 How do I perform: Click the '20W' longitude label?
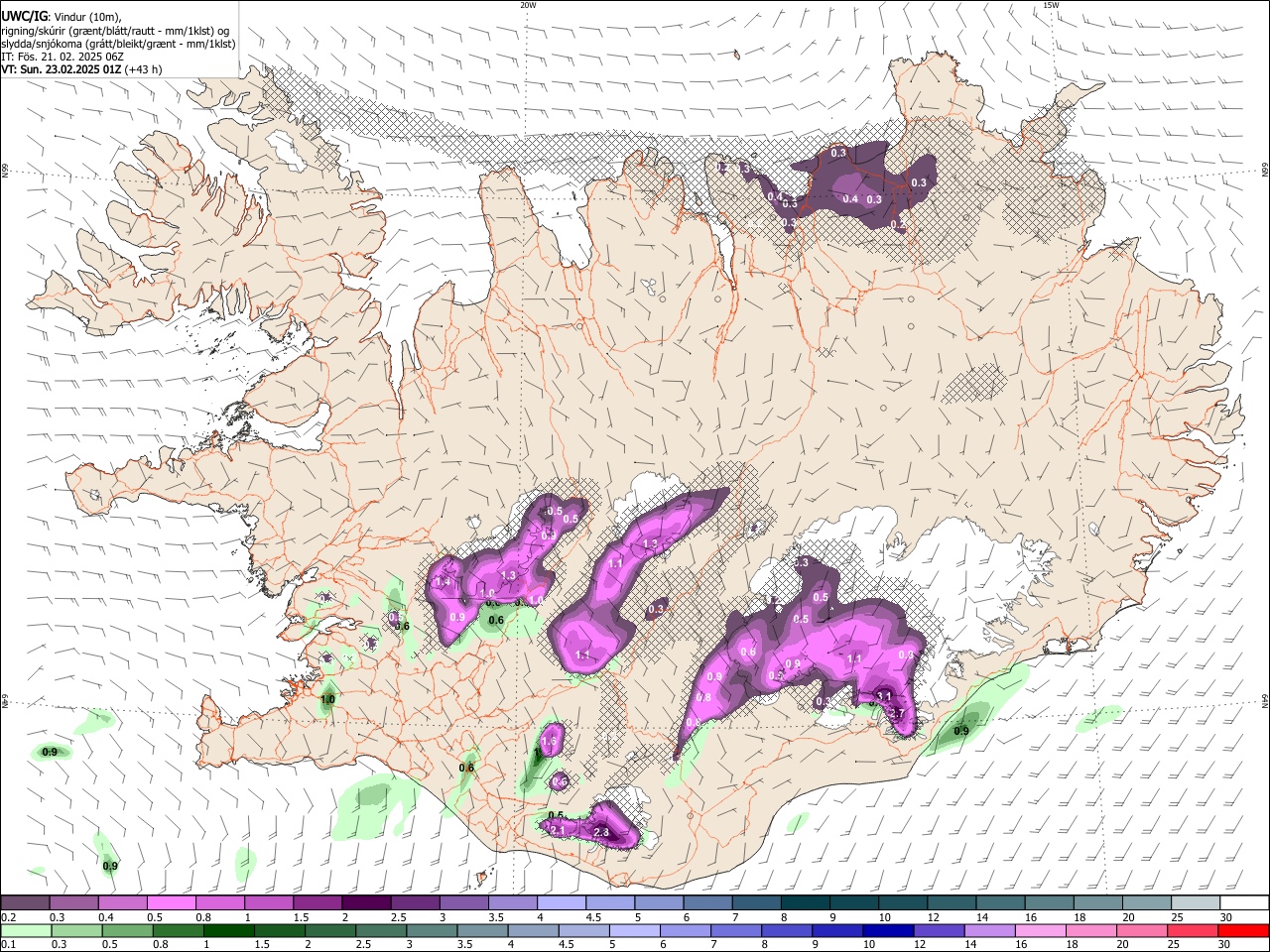[x=528, y=5]
